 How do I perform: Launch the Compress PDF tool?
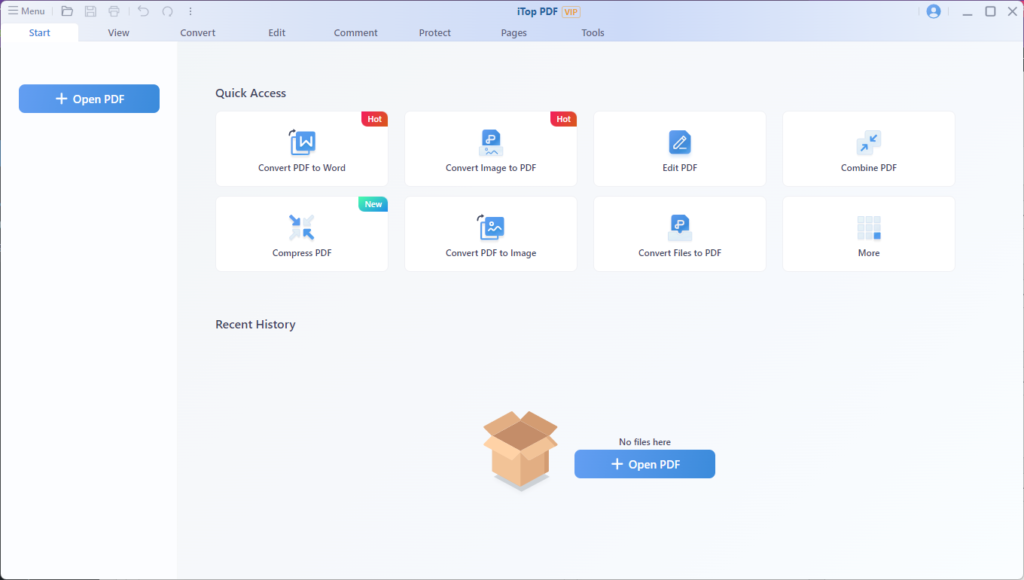pos(302,234)
